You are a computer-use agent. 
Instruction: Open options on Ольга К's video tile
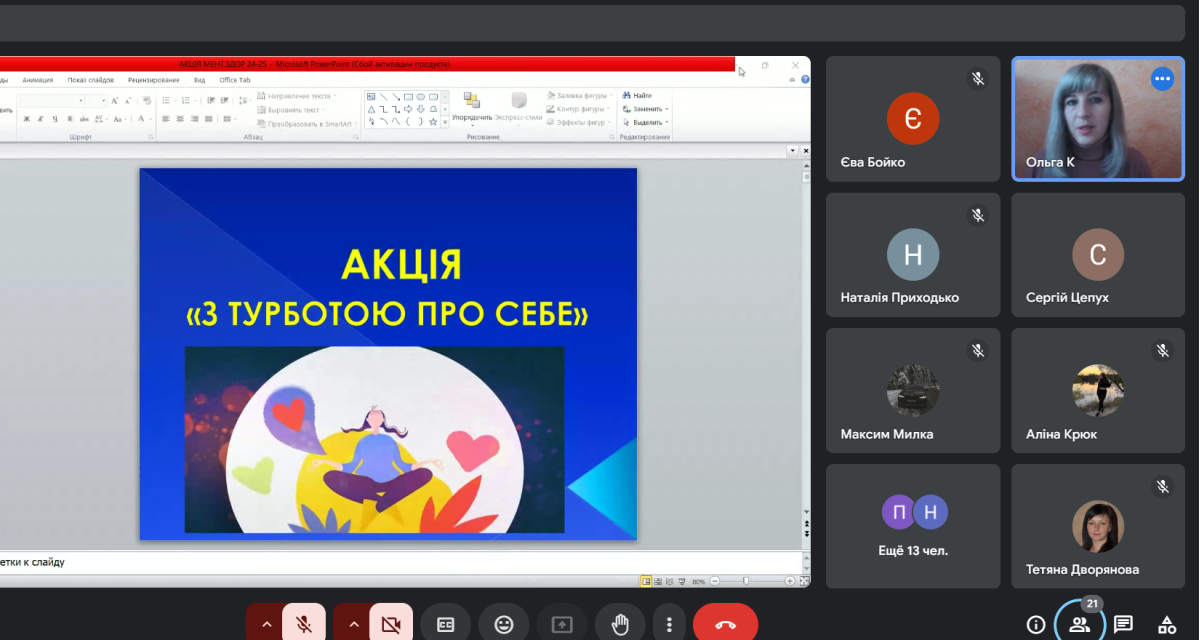[x=1162, y=79]
